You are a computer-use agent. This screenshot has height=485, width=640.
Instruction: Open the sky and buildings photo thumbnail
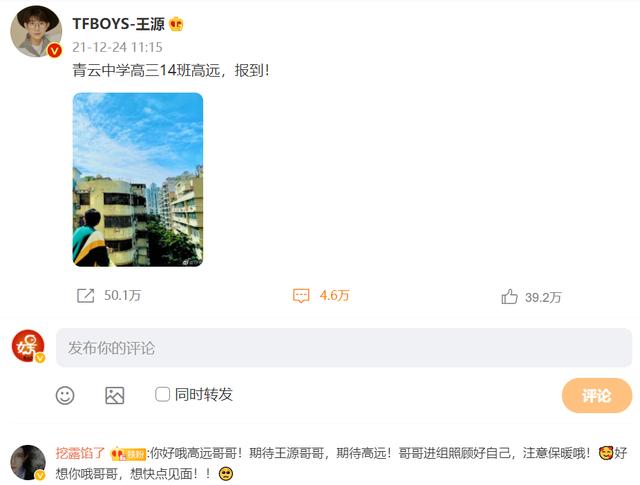138,180
